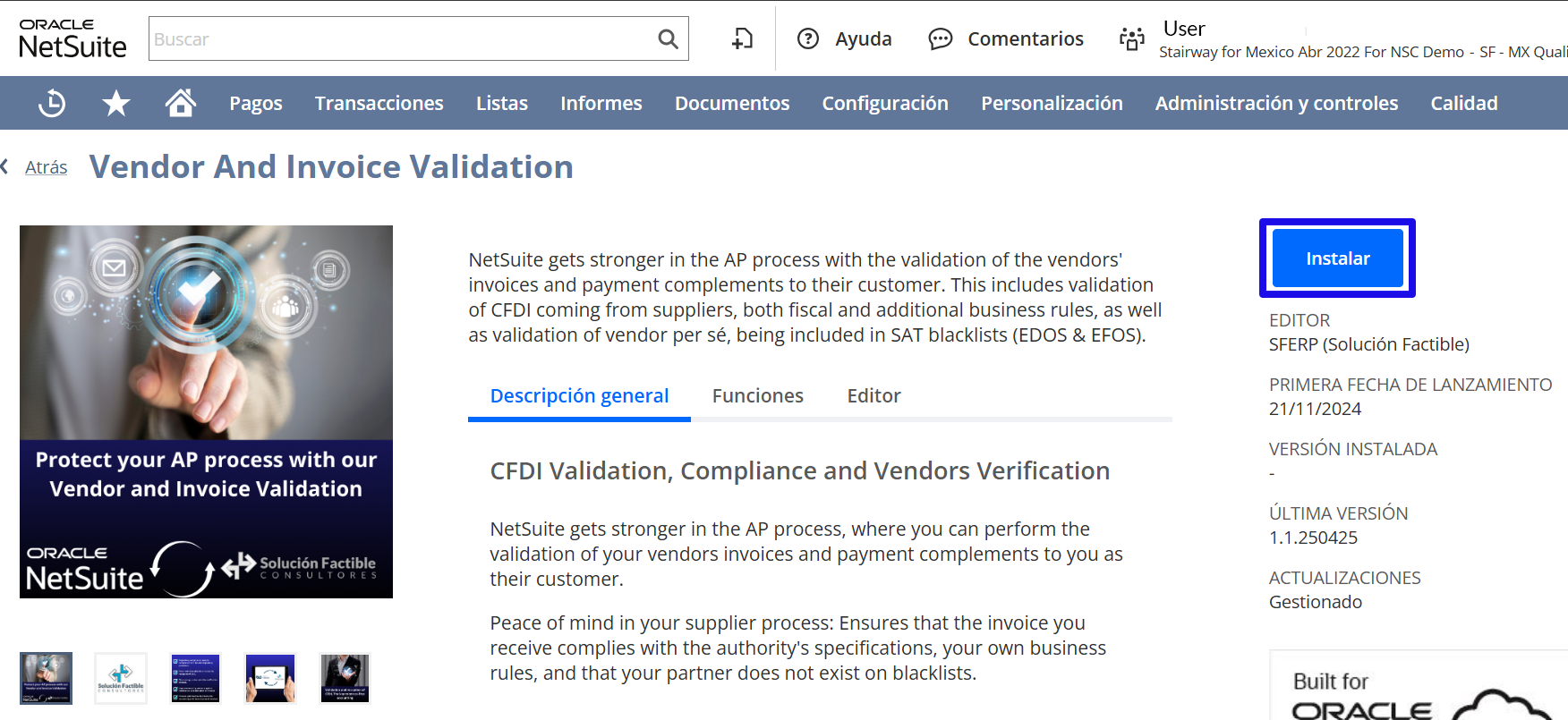
Task: Expand the Informes menu
Action: (x=601, y=104)
